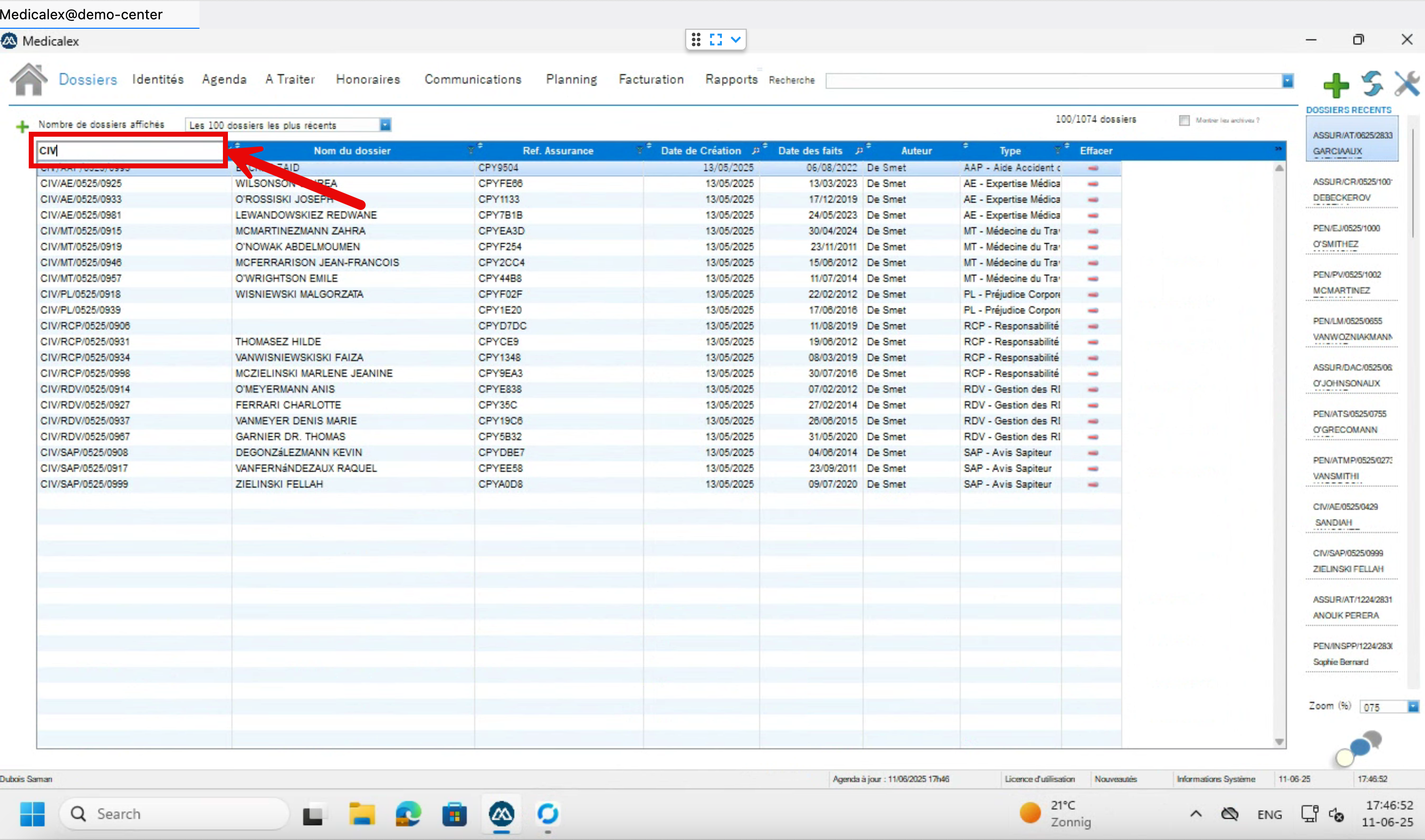Image resolution: width=1425 pixels, height=840 pixels.
Task: Switch to the Facturation menu
Action: click(651, 79)
